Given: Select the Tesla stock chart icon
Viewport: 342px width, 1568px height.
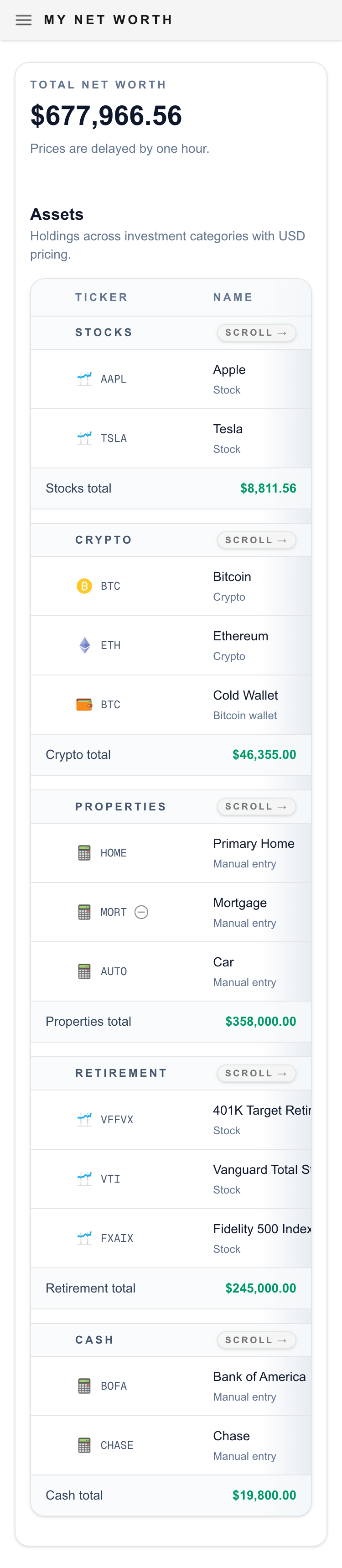Looking at the screenshot, I should coord(84,437).
